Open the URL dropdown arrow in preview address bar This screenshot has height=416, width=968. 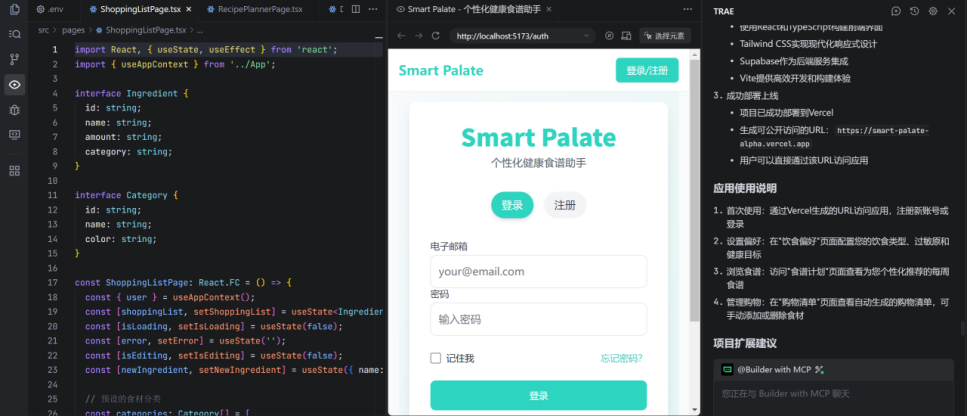pyautogui.click(x=586, y=36)
